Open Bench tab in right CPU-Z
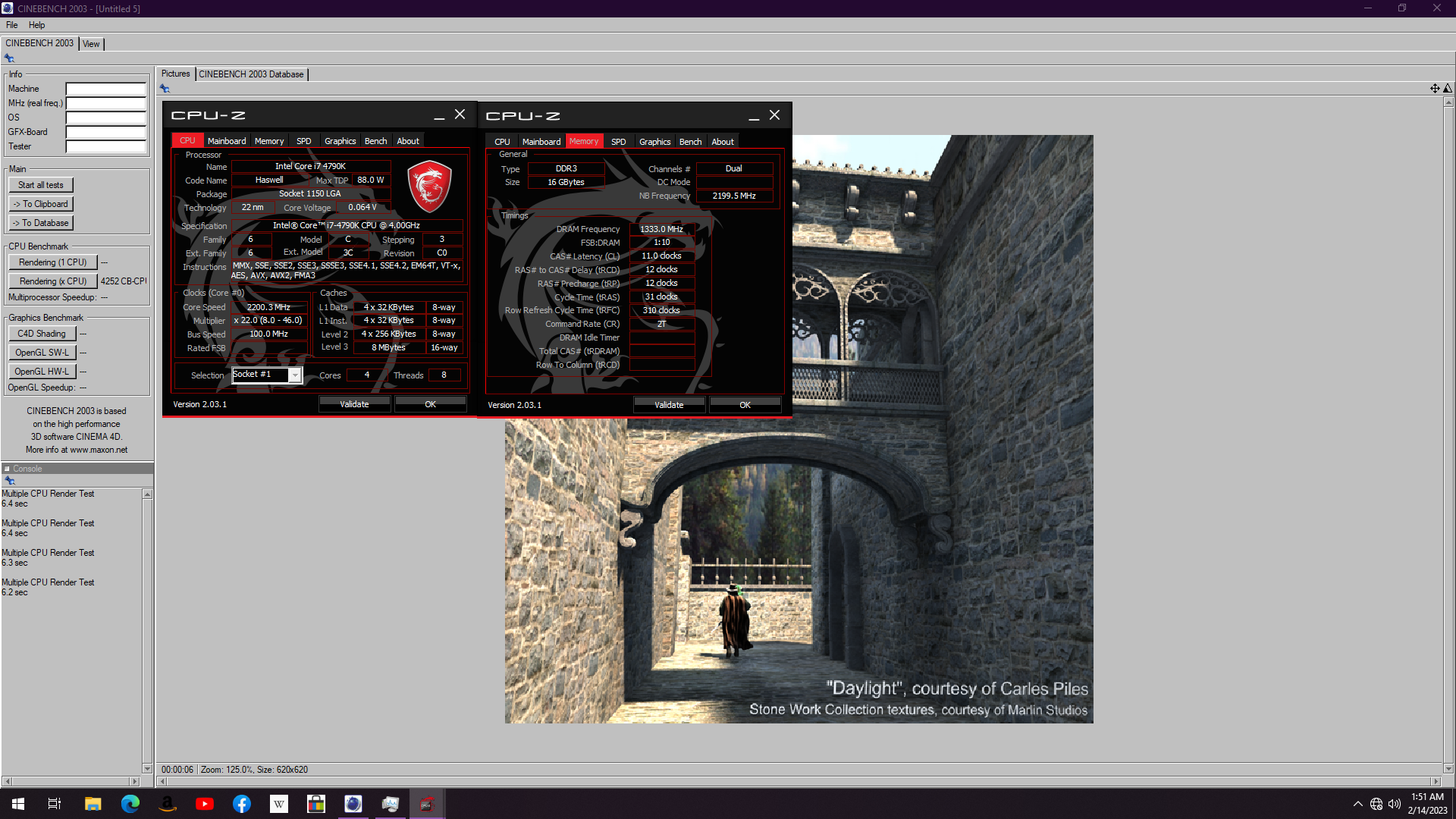Viewport: 1456px width, 819px height. click(x=690, y=142)
